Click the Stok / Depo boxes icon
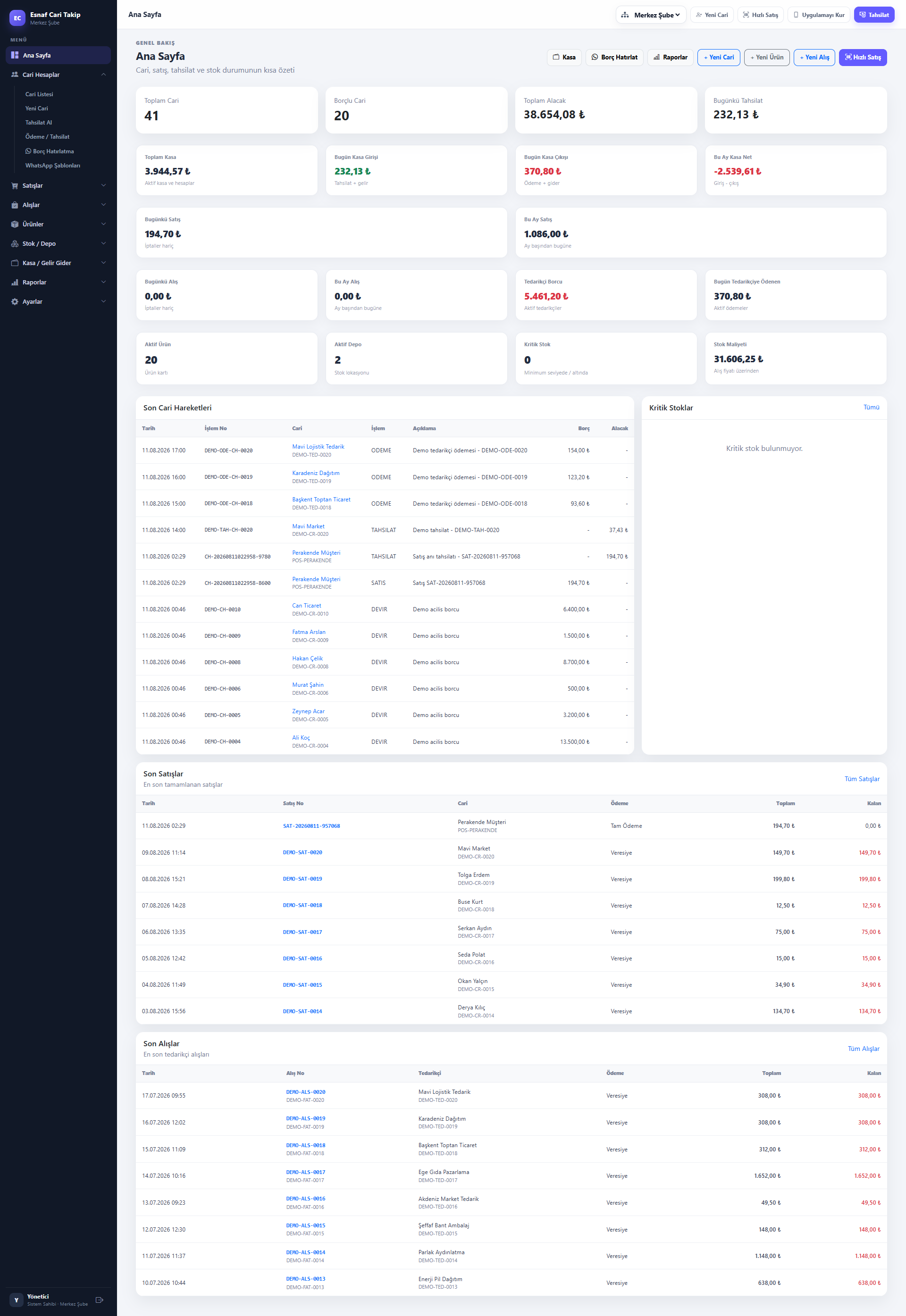 tap(15, 243)
